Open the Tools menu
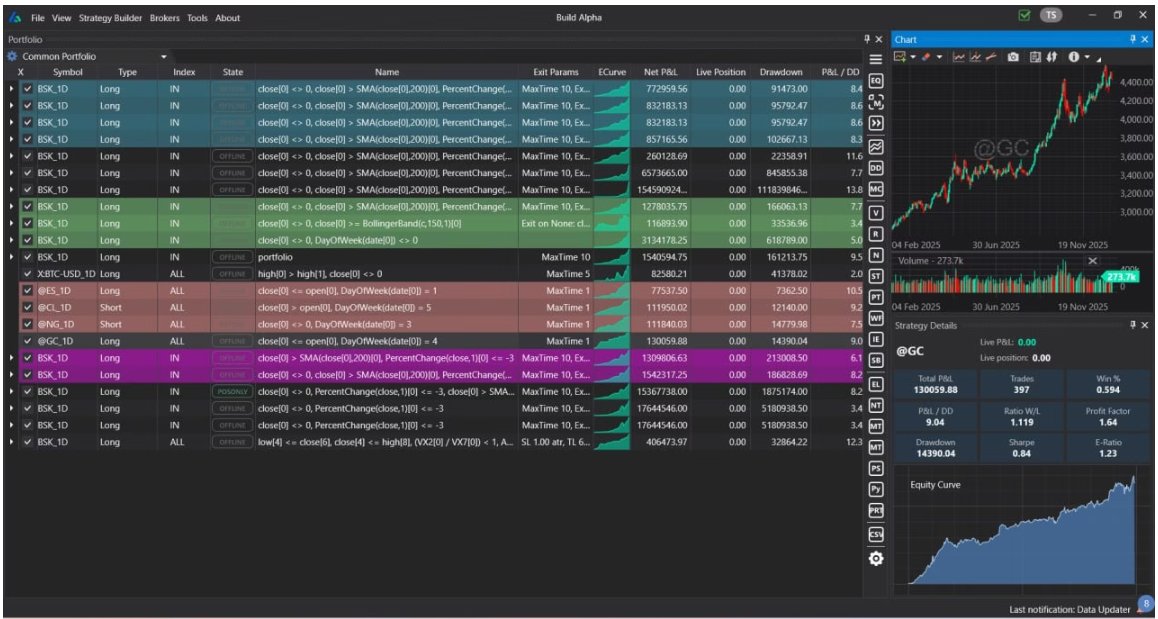 coord(197,18)
